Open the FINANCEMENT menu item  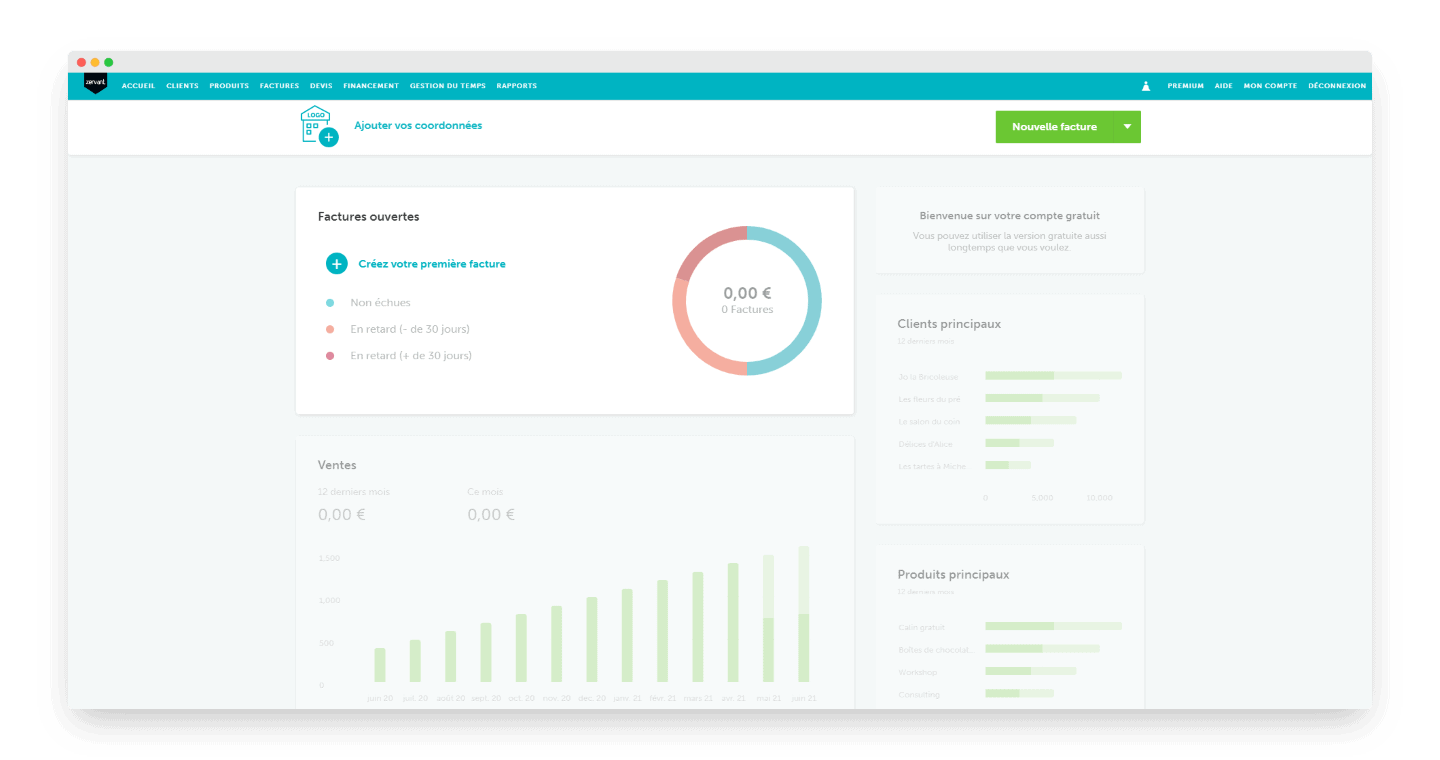[x=371, y=86]
